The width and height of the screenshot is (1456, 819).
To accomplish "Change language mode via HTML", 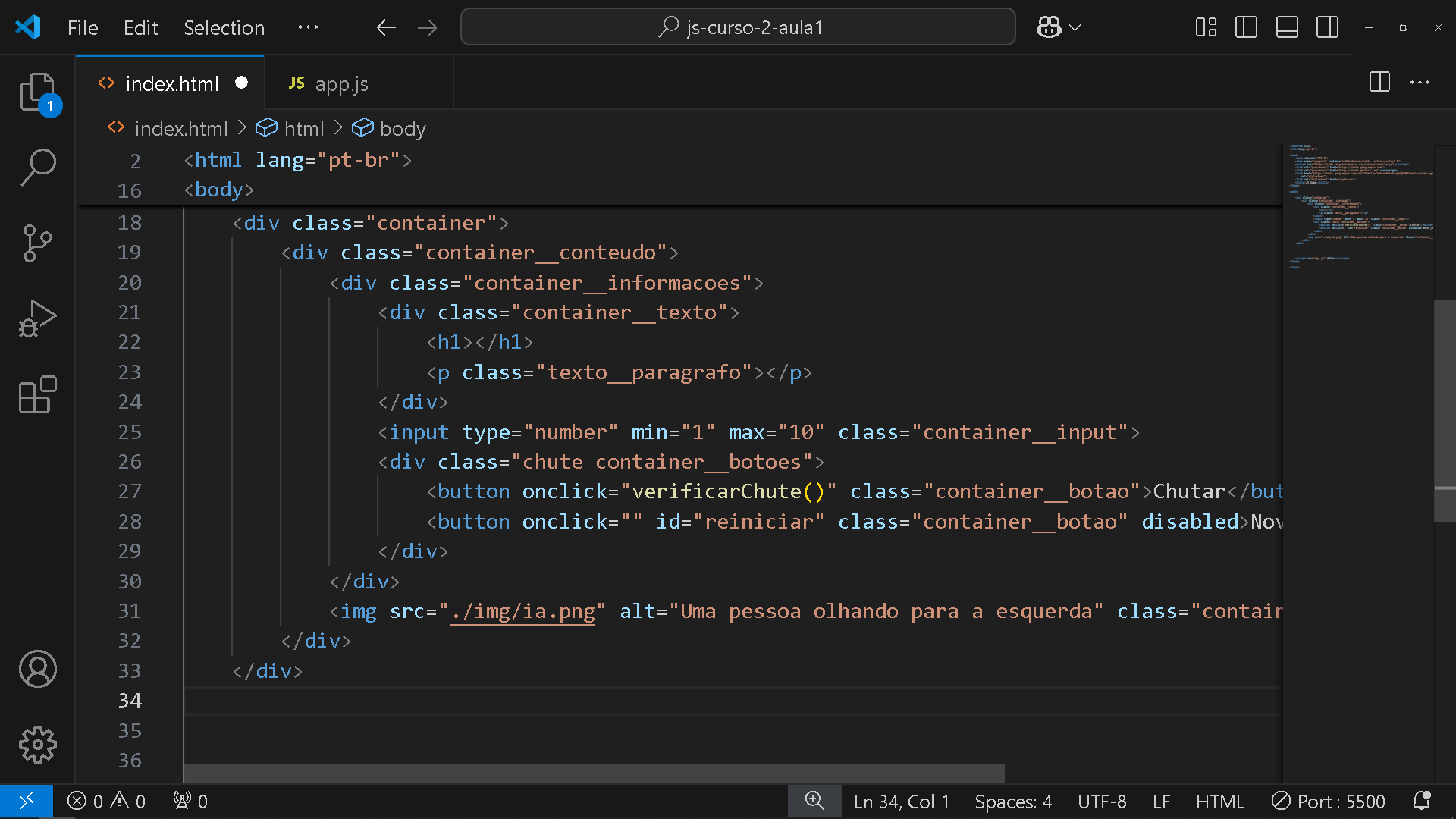I will tap(1220, 802).
